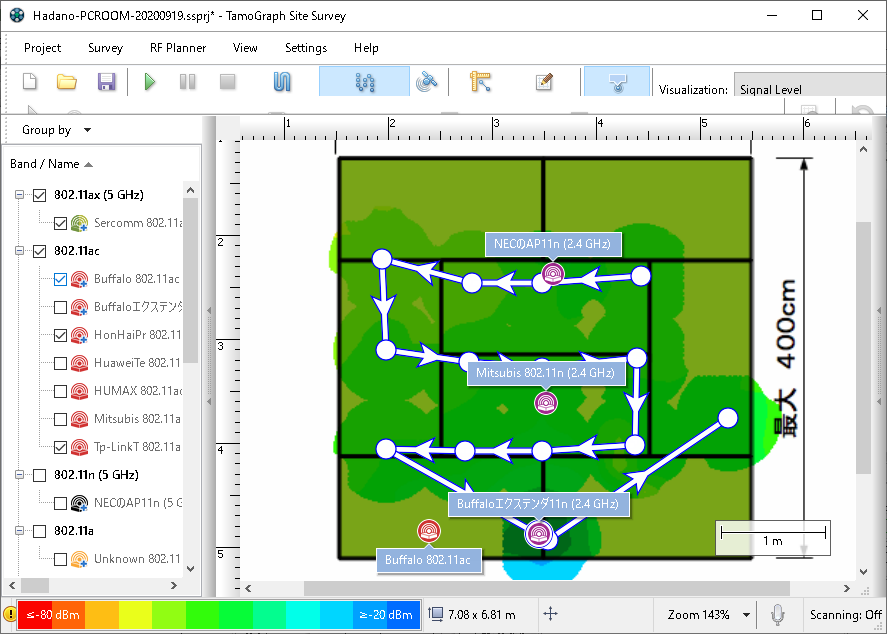Select GPS satellite survey mode icon
Screen dimensions: 887x634
427,81
